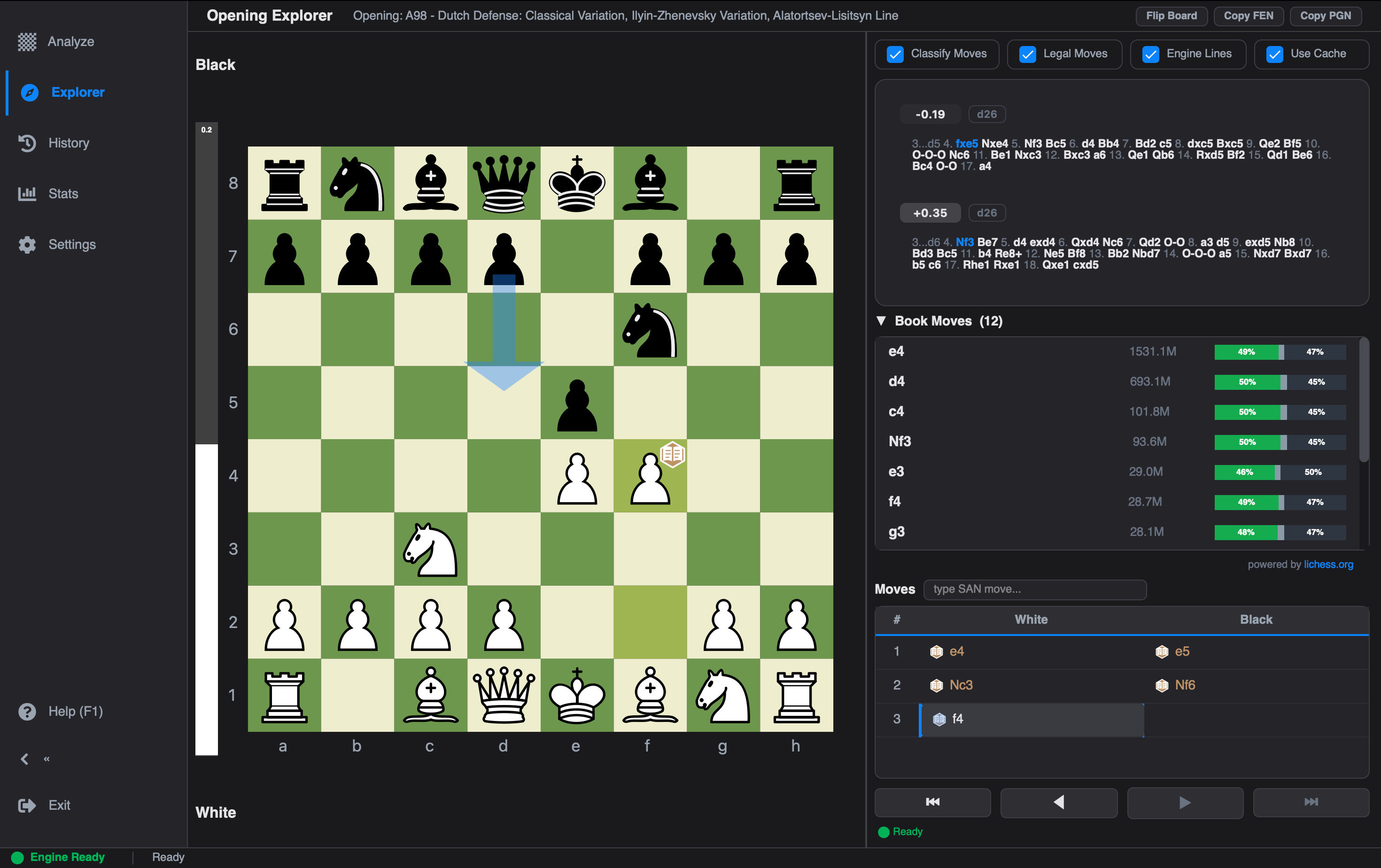Select the History menu item label
The width and height of the screenshot is (1381, 868).
point(69,143)
